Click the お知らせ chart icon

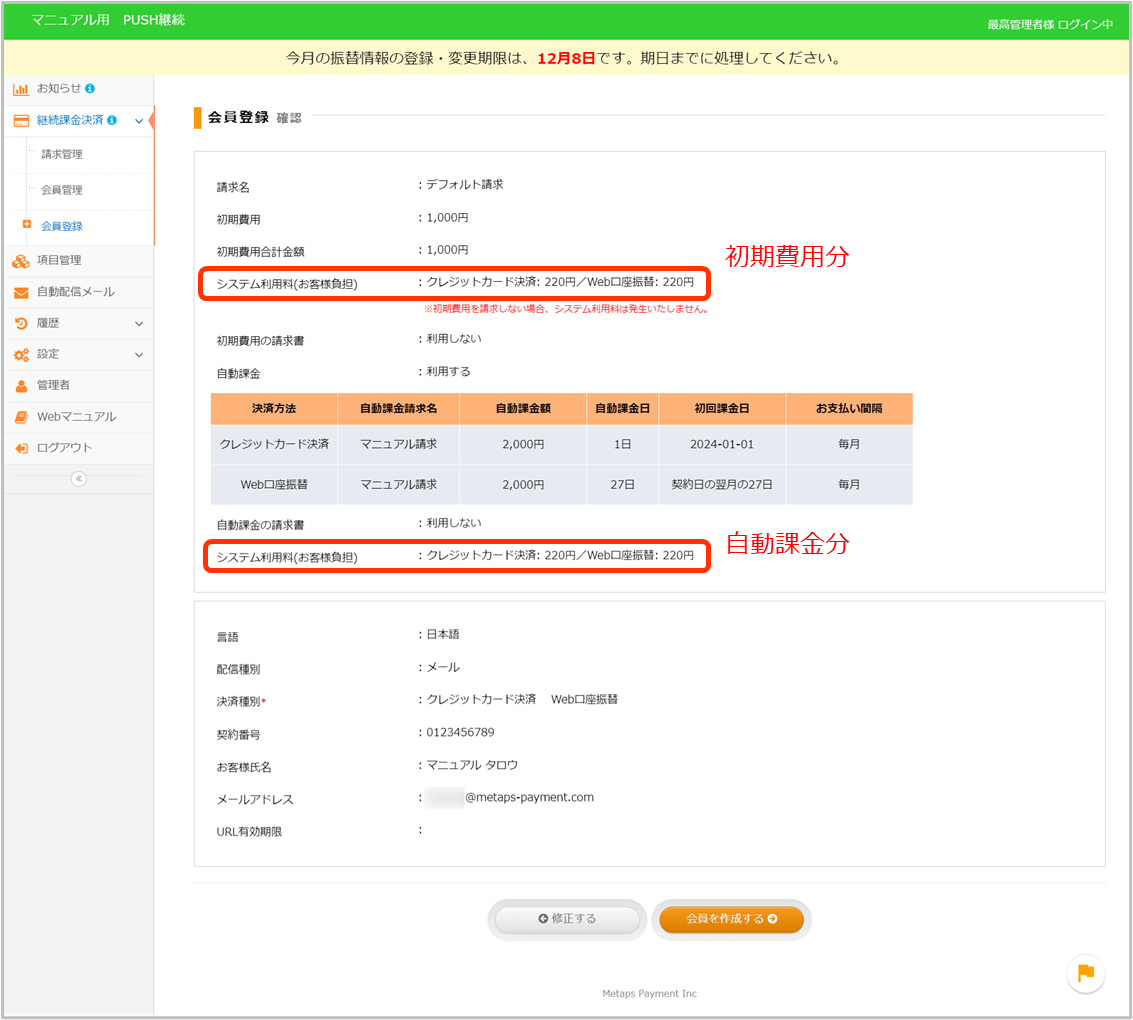pos(21,89)
